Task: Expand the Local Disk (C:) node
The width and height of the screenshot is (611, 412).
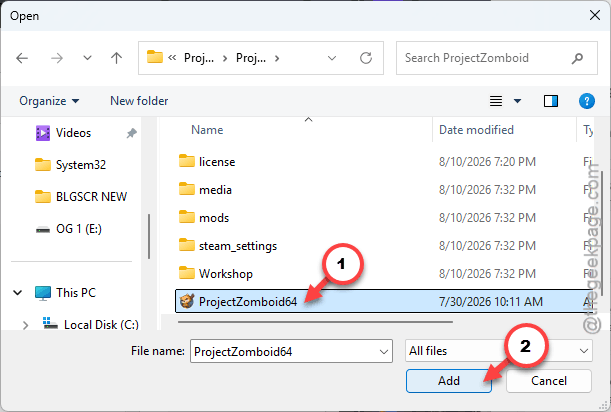Action: (25, 325)
